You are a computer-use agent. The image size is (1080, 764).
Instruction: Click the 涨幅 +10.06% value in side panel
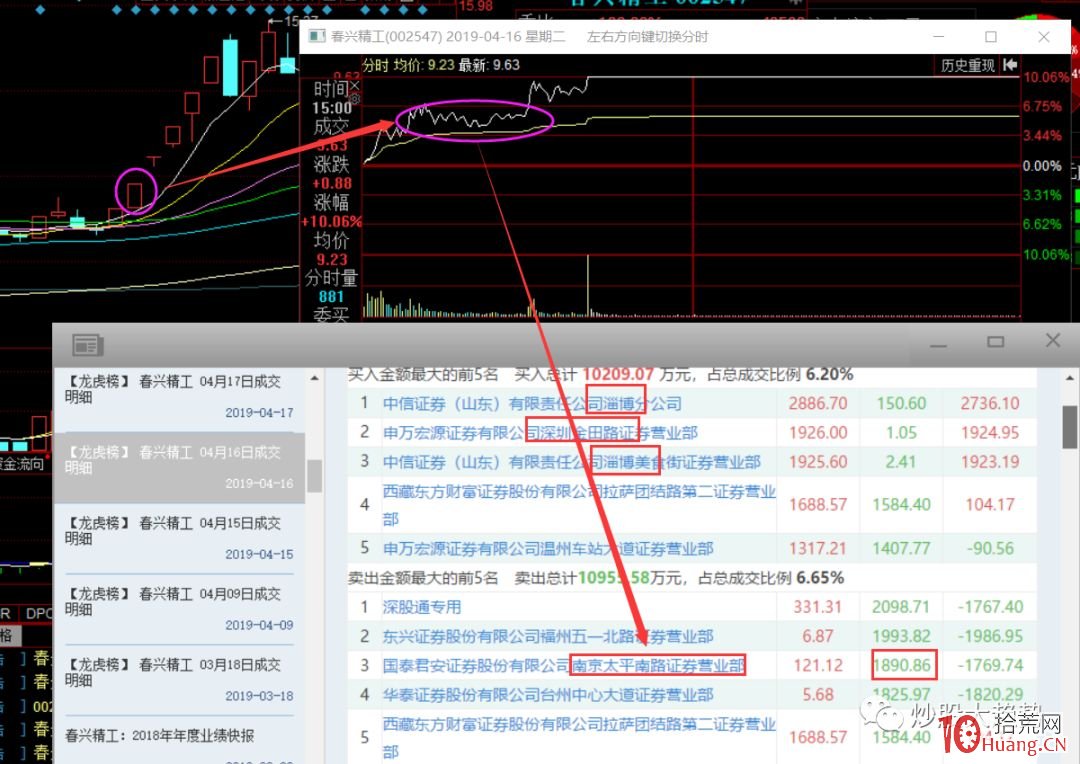331,222
